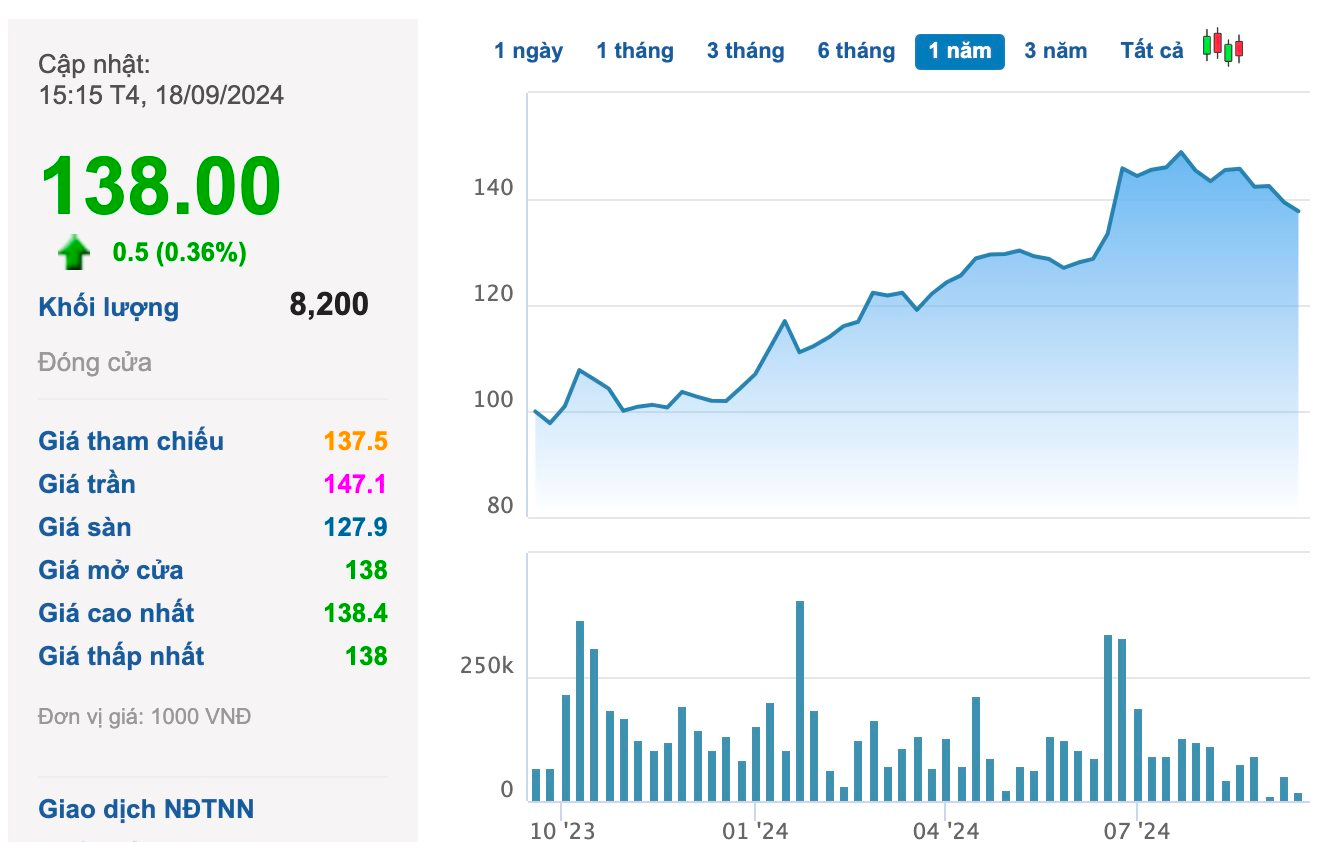Show "Tất cả" price history
The image size is (1324, 842).
(1151, 51)
